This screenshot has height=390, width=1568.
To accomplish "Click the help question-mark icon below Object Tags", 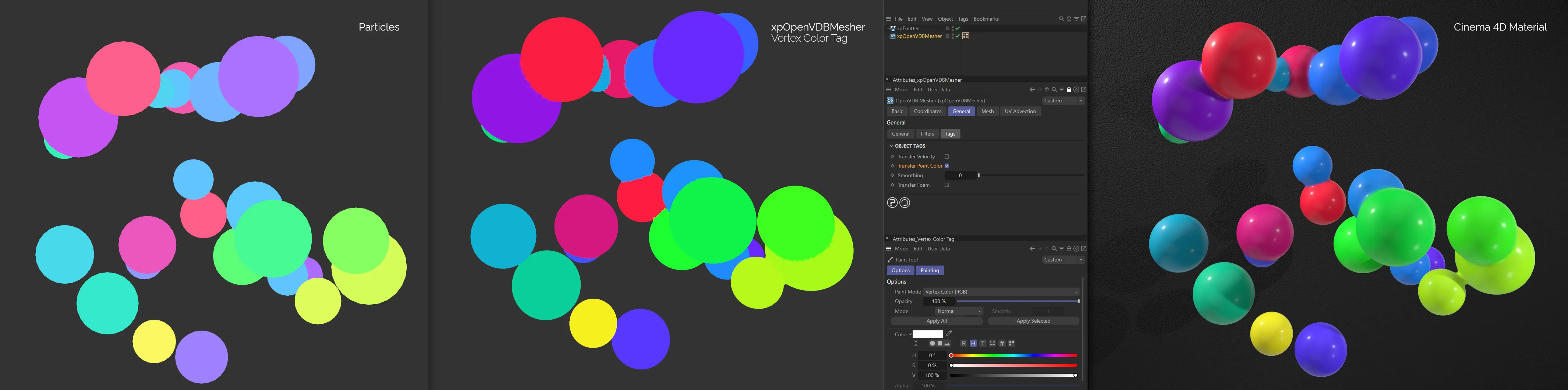I will (x=892, y=202).
